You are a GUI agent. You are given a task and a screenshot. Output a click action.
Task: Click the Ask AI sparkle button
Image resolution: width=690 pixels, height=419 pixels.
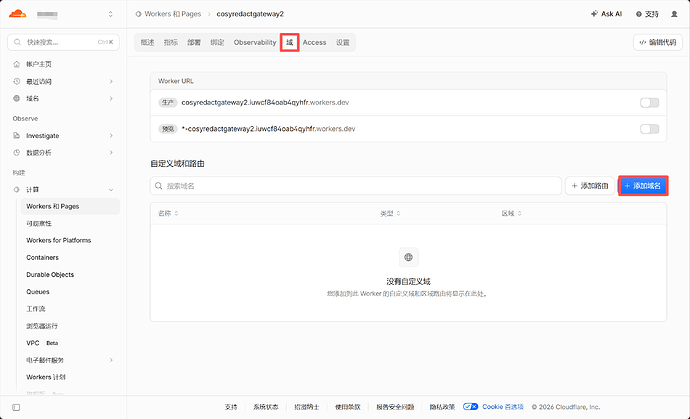click(606, 14)
